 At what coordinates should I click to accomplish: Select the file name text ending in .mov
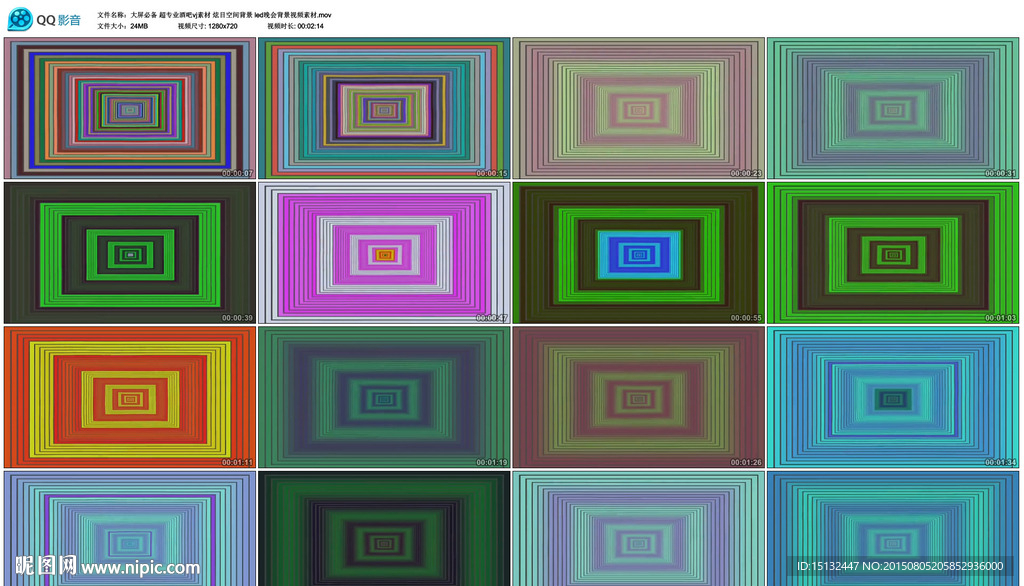(231, 14)
